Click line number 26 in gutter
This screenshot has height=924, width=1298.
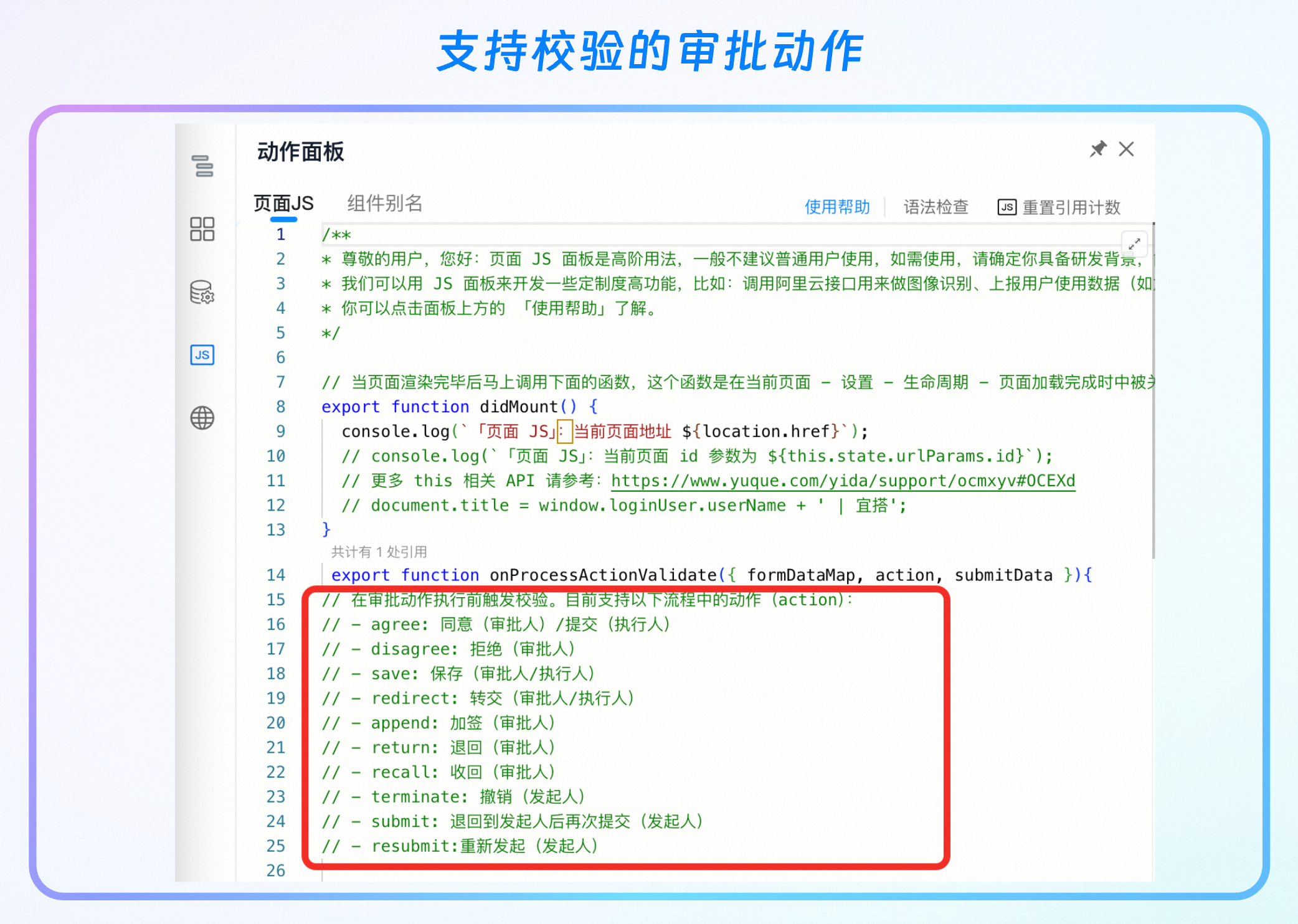click(x=276, y=870)
